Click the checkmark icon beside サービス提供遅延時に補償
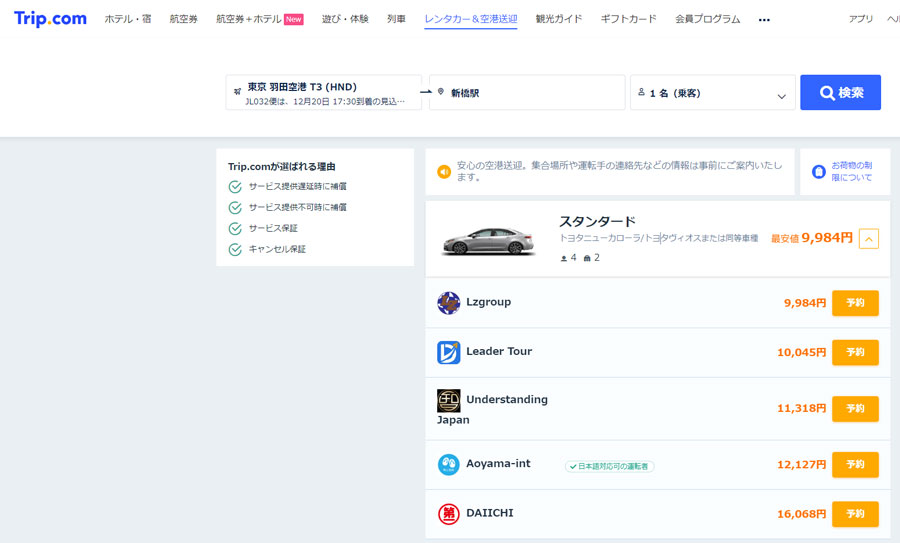The height and width of the screenshot is (543, 900). click(235, 187)
